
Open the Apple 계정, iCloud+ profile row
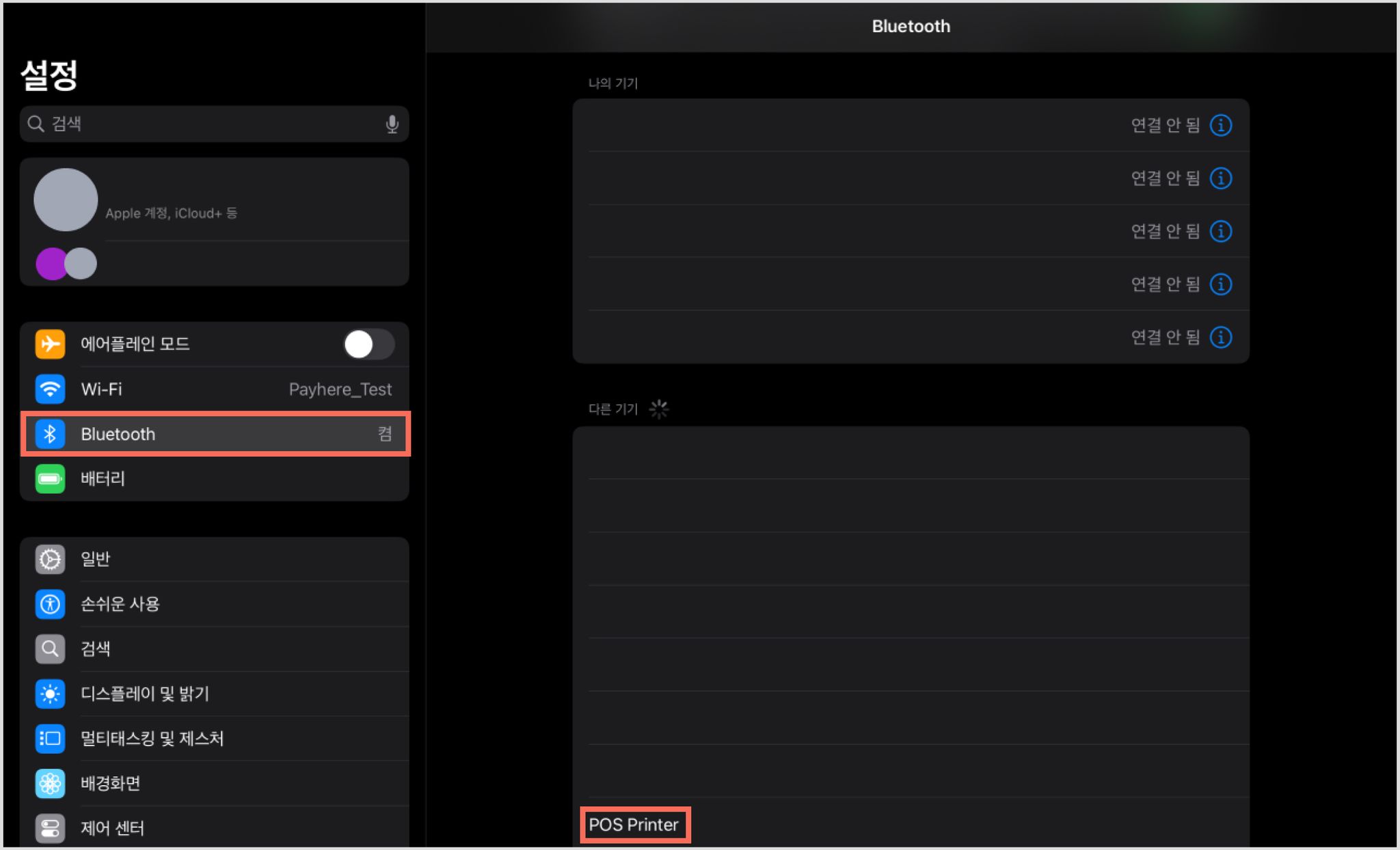click(215, 200)
